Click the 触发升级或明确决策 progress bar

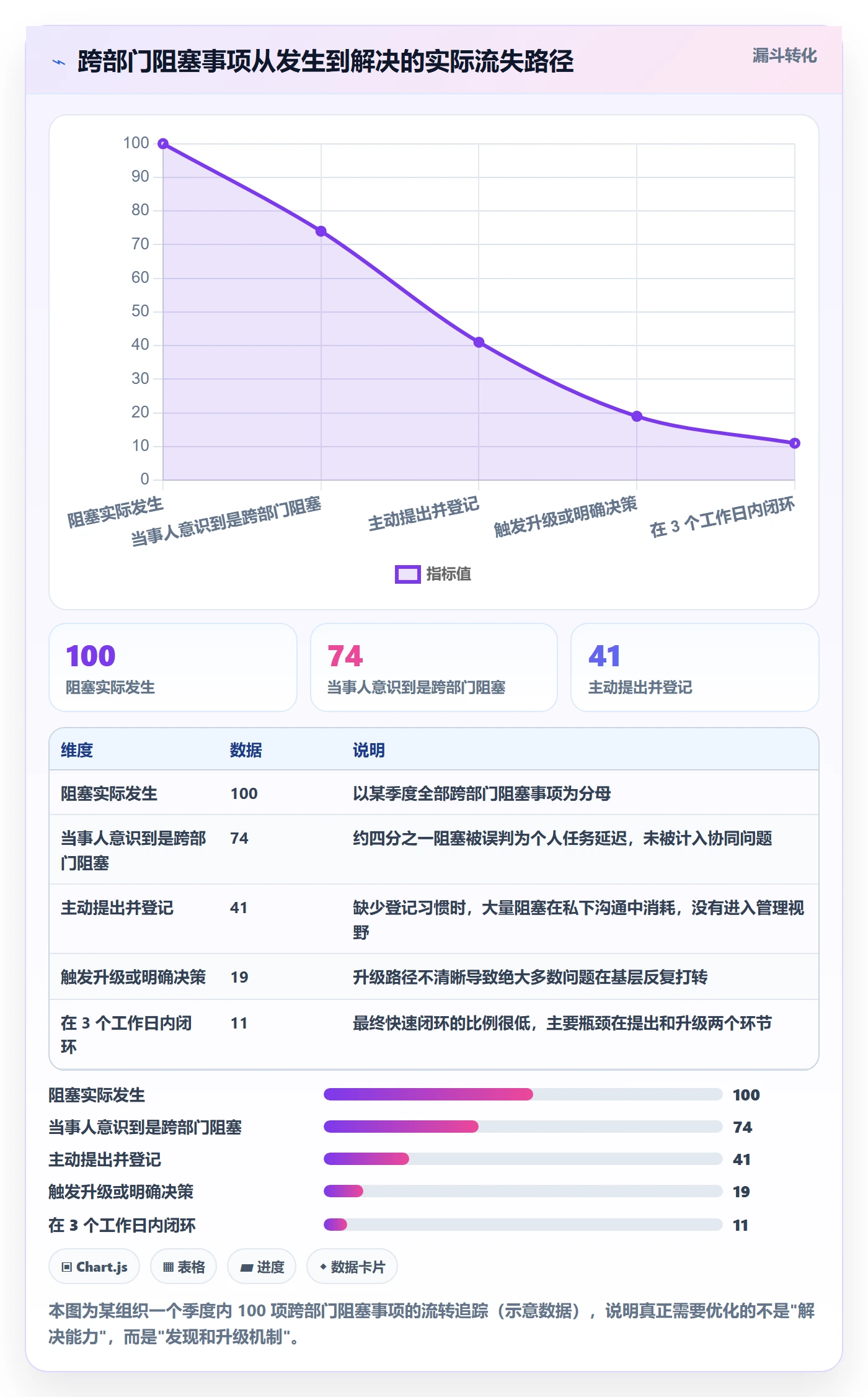(523, 1191)
